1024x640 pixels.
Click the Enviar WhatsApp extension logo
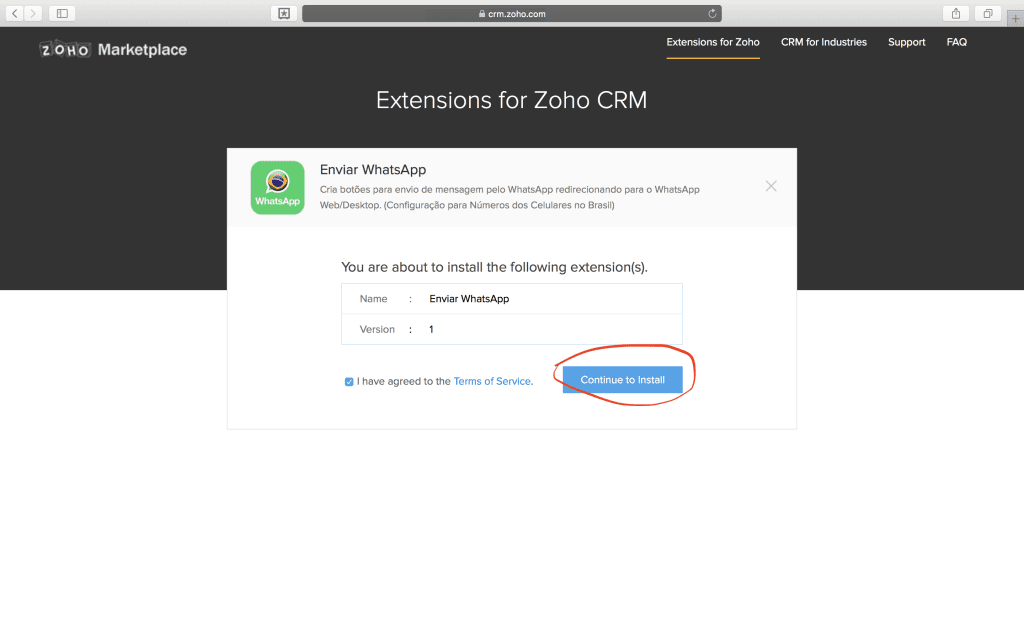tap(277, 188)
